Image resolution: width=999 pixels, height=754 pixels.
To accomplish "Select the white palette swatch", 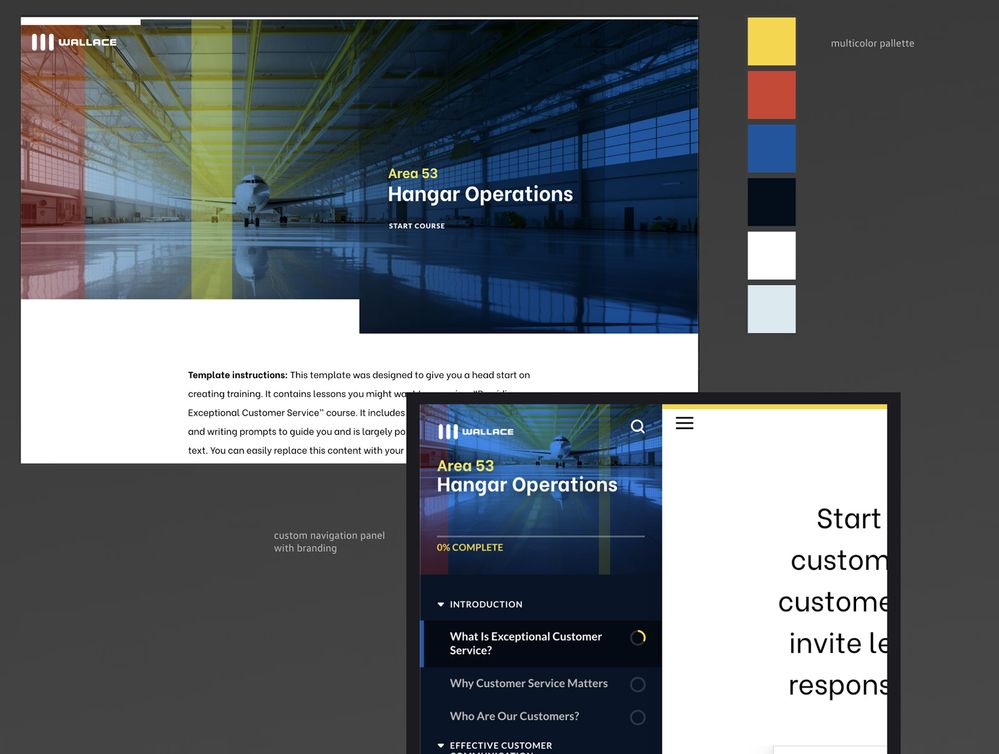I will point(772,256).
